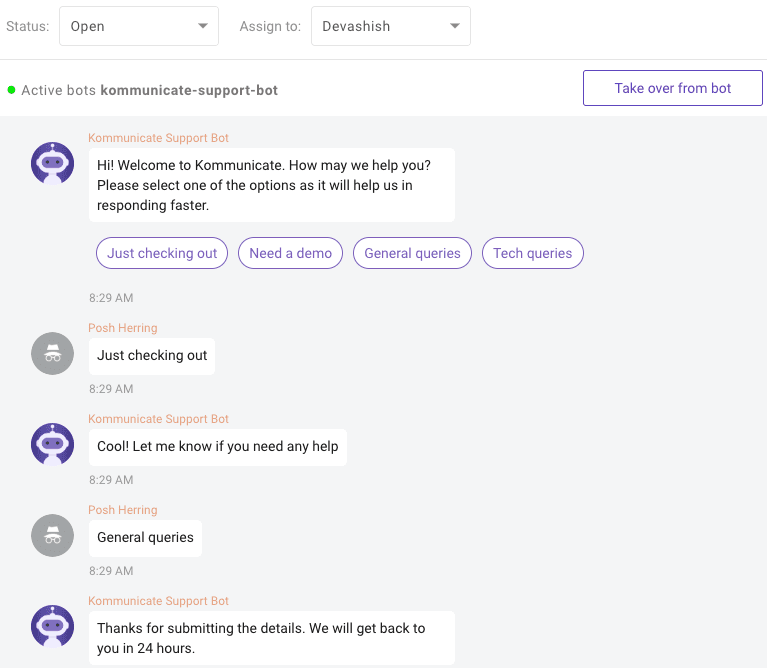
Task: Click the 8:29 AM timestamp under 'Just checking out'
Action: [111, 389]
